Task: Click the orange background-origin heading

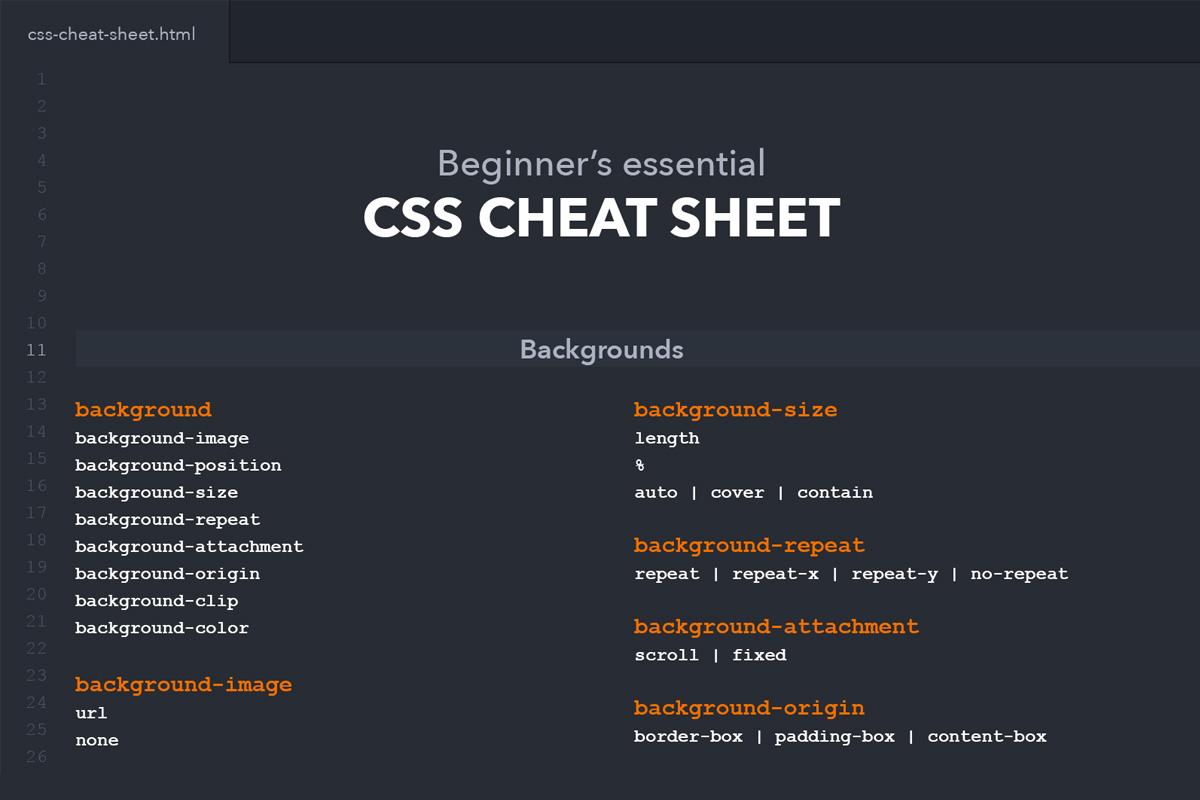Action: tap(748, 708)
